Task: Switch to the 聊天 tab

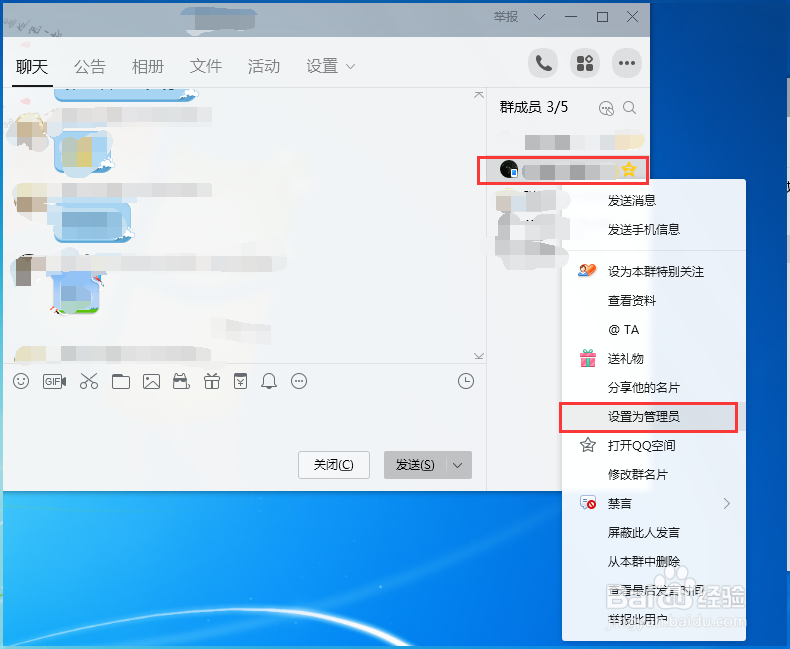Action: tap(32, 66)
